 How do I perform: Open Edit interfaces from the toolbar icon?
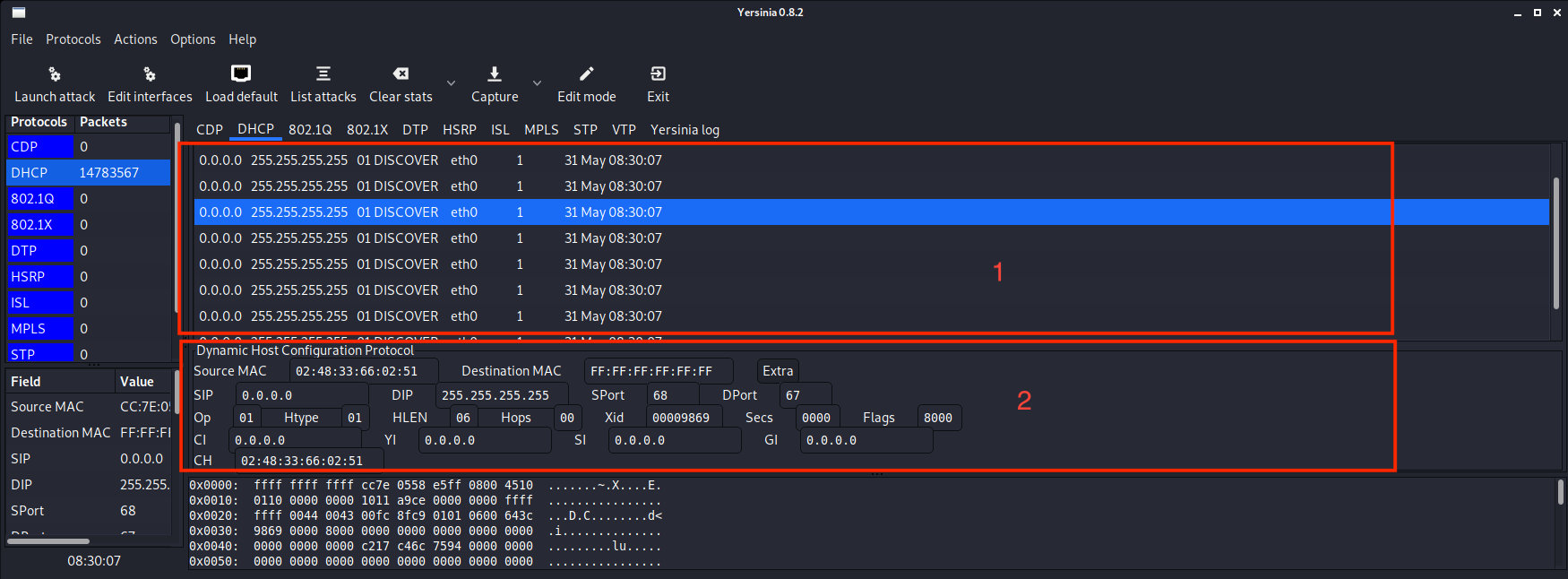[x=150, y=73]
